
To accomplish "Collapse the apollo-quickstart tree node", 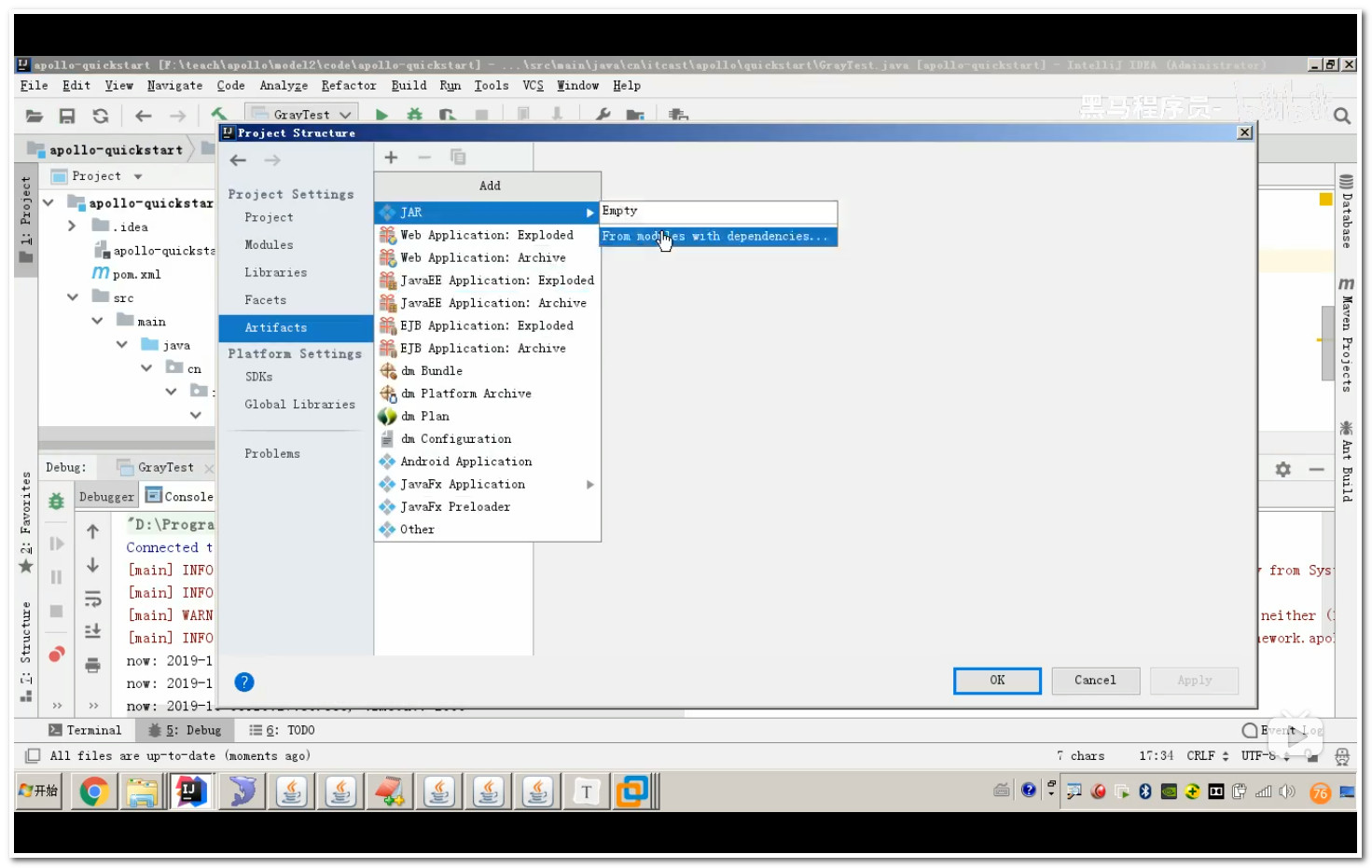I will point(49,202).
